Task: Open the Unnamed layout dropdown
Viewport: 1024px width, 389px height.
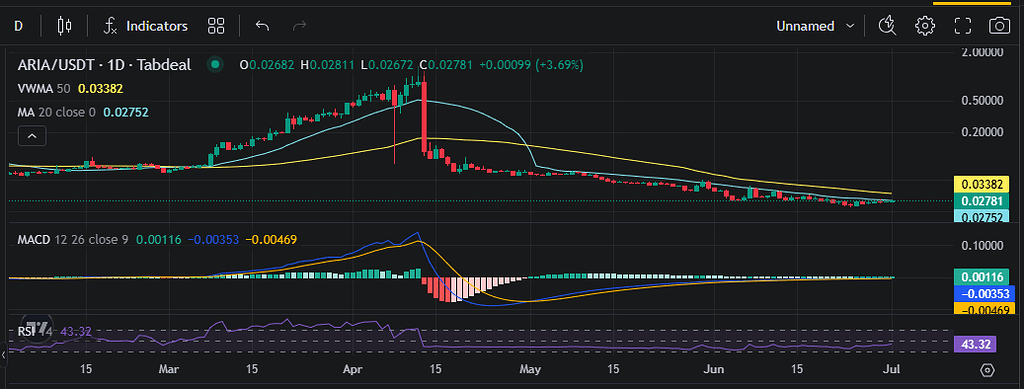Action: tap(815, 26)
